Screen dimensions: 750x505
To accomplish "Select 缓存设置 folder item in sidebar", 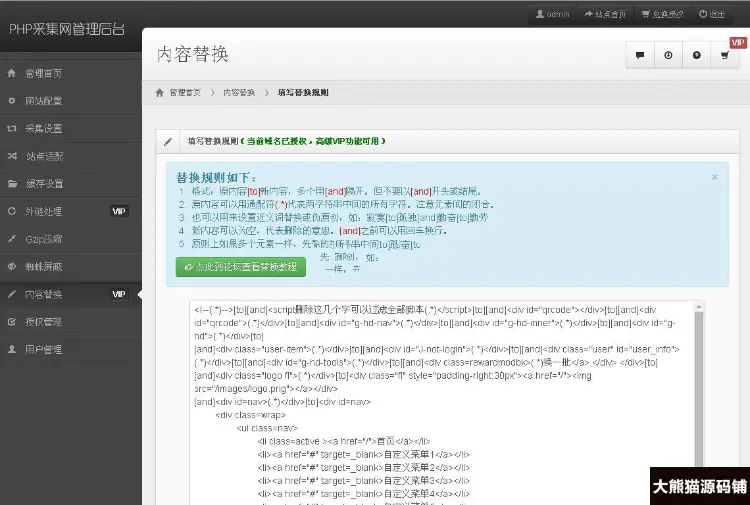I will click(71, 184).
